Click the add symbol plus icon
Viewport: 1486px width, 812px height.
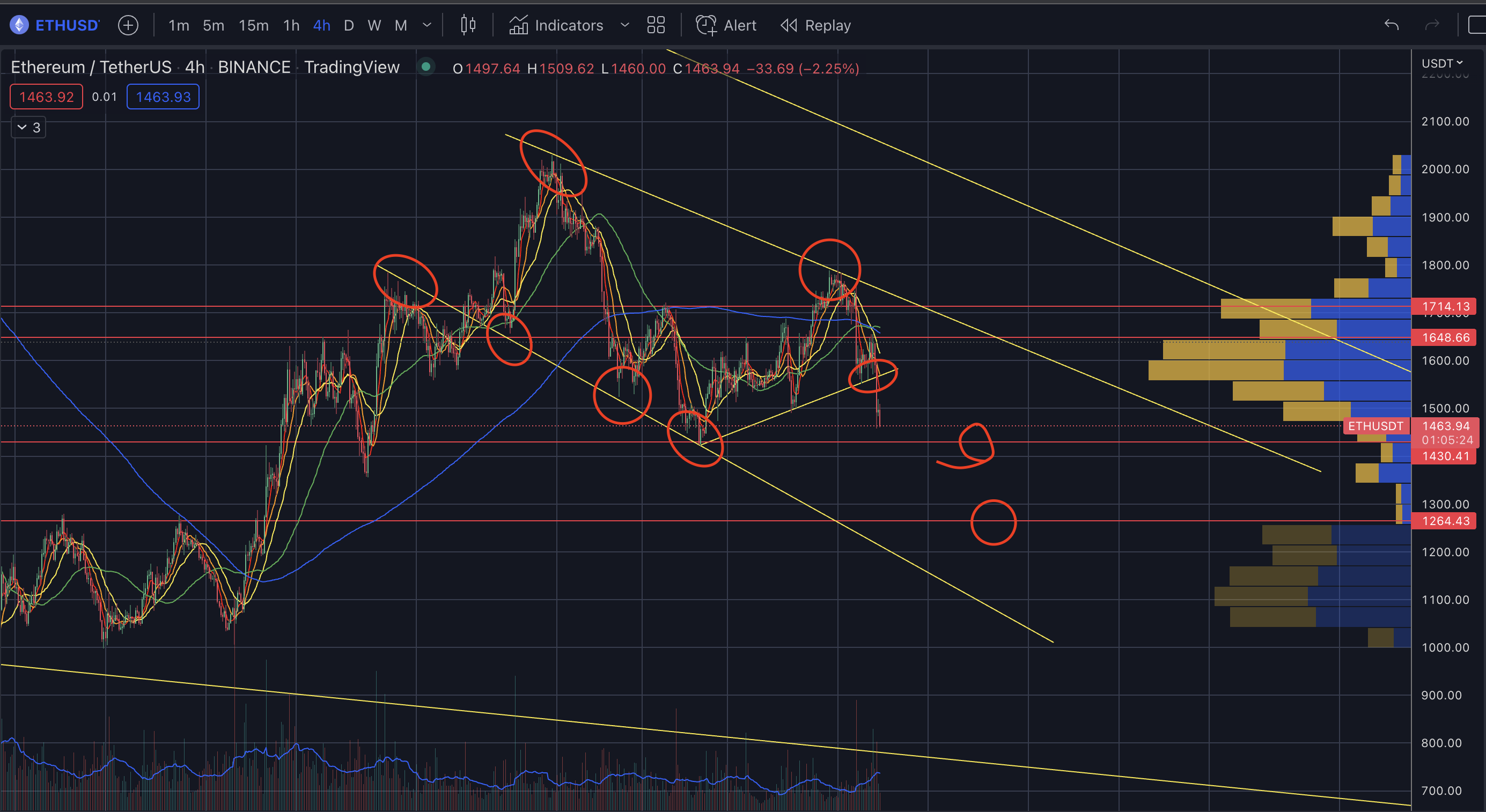pyautogui.click(x=128, y=25)
